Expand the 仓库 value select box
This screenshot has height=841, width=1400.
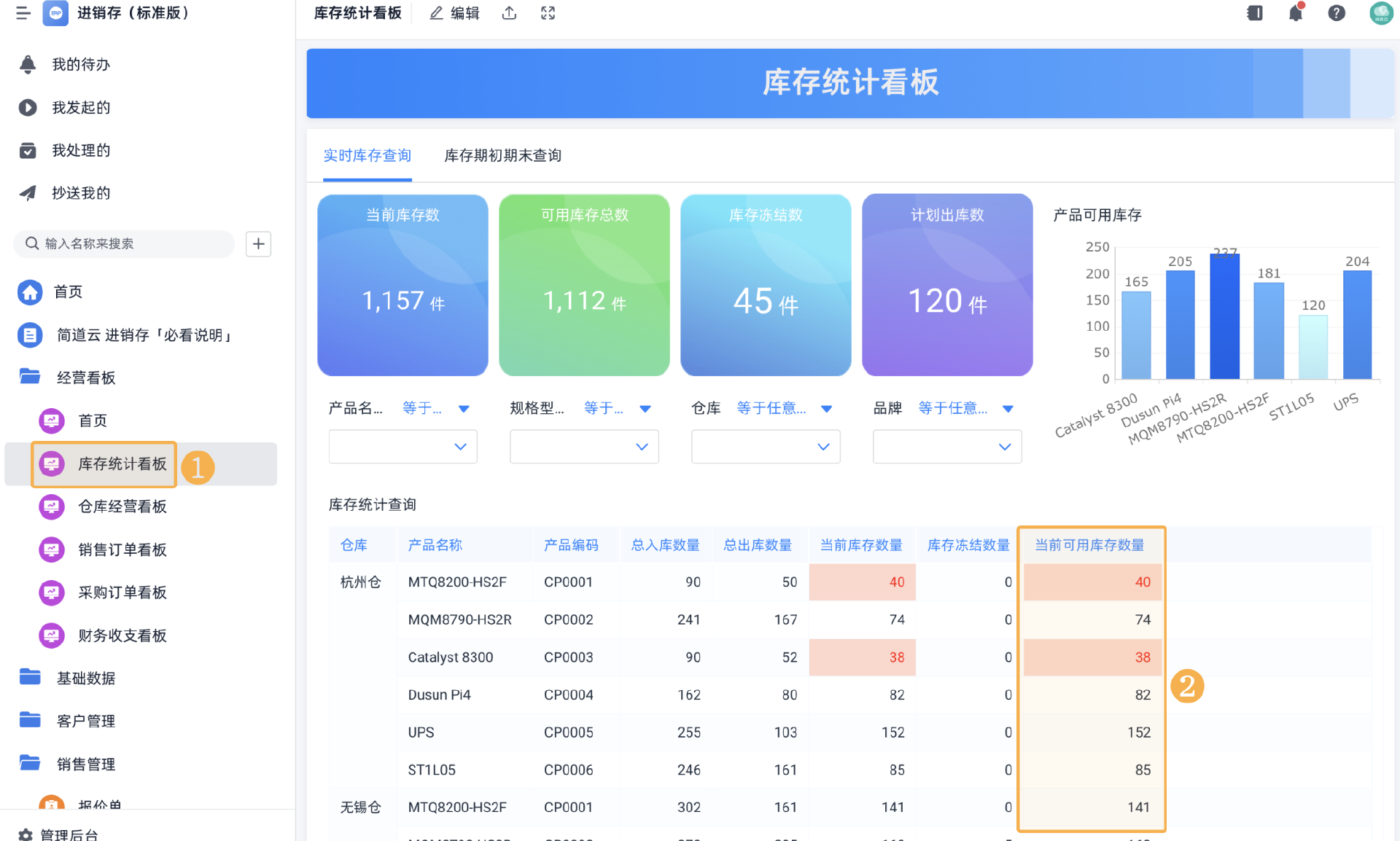pos(765,447)
